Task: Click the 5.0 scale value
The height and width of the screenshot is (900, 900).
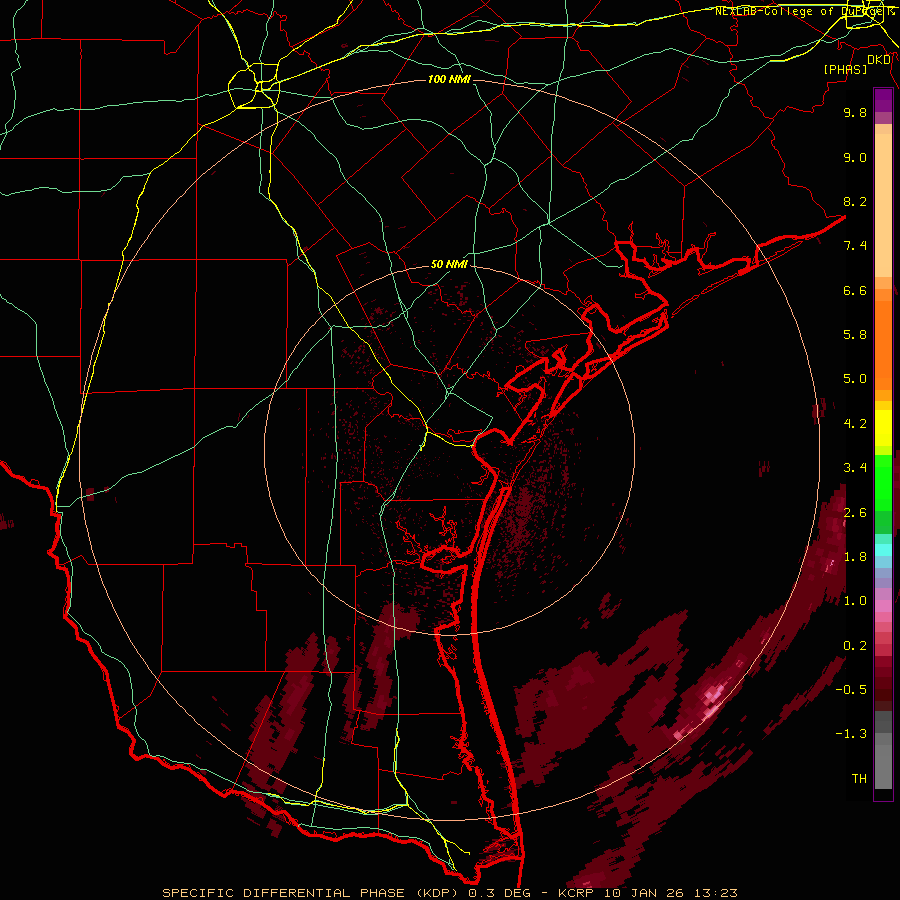Action: pos(855,379)
